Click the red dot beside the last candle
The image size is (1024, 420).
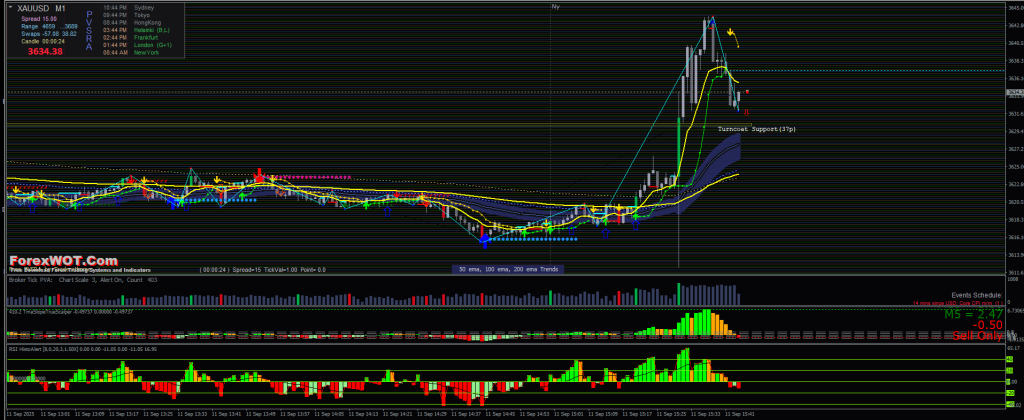pyautogui.click(x=746, y=92)
